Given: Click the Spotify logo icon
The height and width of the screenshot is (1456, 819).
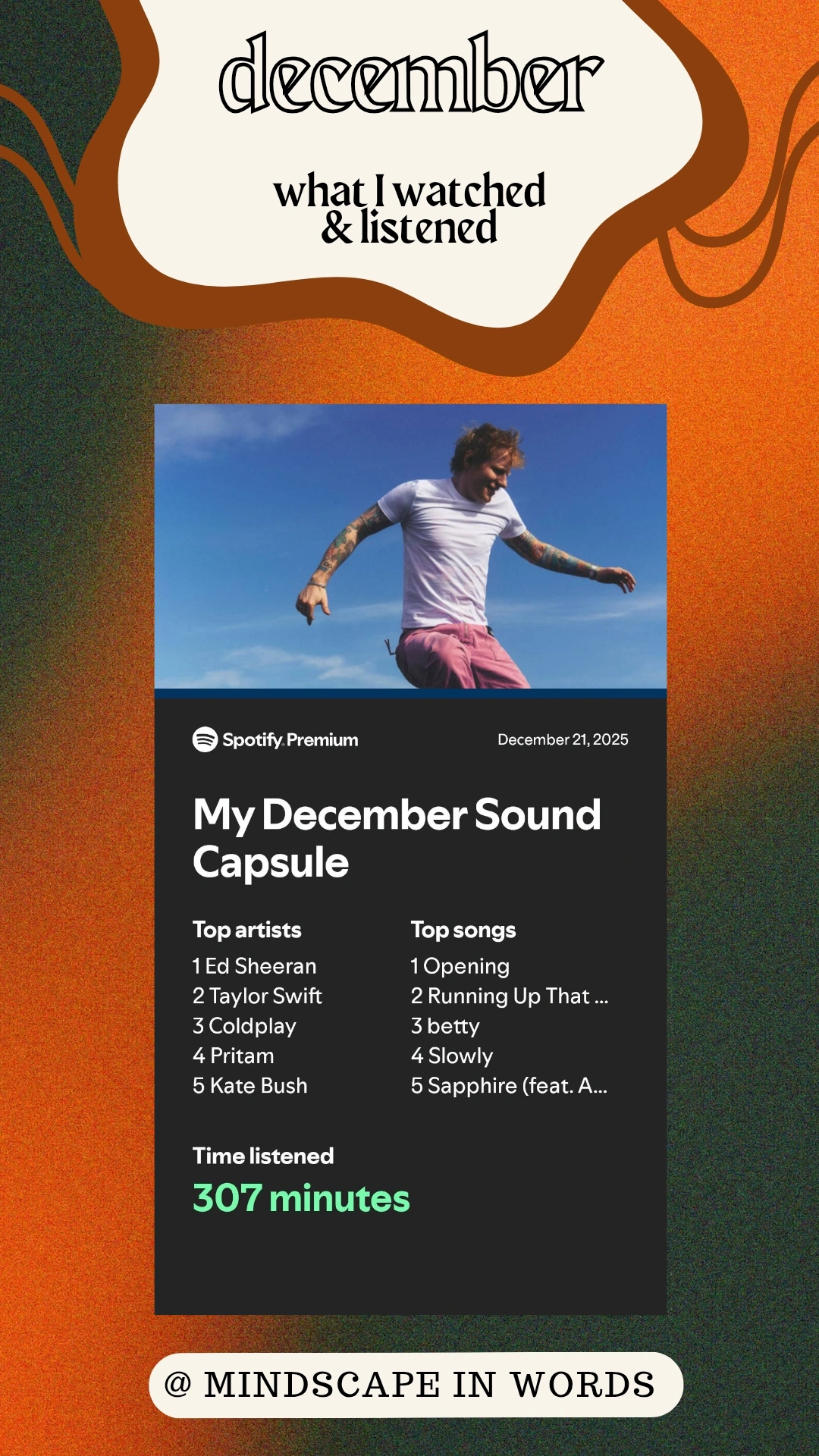Looking at the screenshot, I should click(x=205, y=739).
